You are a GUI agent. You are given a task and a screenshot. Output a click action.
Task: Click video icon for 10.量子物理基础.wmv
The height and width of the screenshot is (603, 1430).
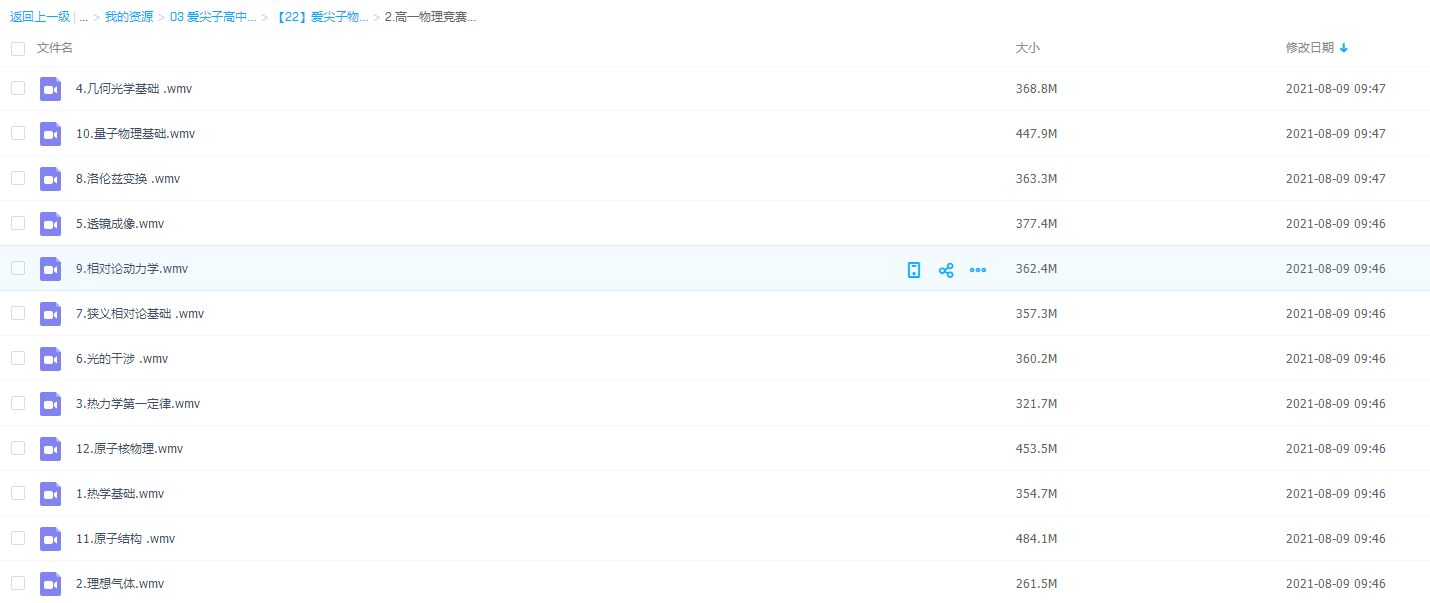(51, 134)
